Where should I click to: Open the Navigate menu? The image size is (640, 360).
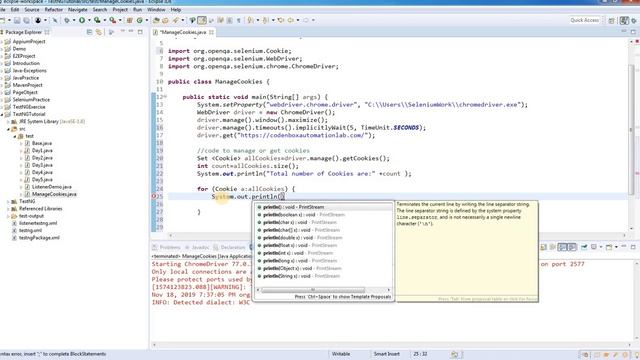[x=78, y=9]
